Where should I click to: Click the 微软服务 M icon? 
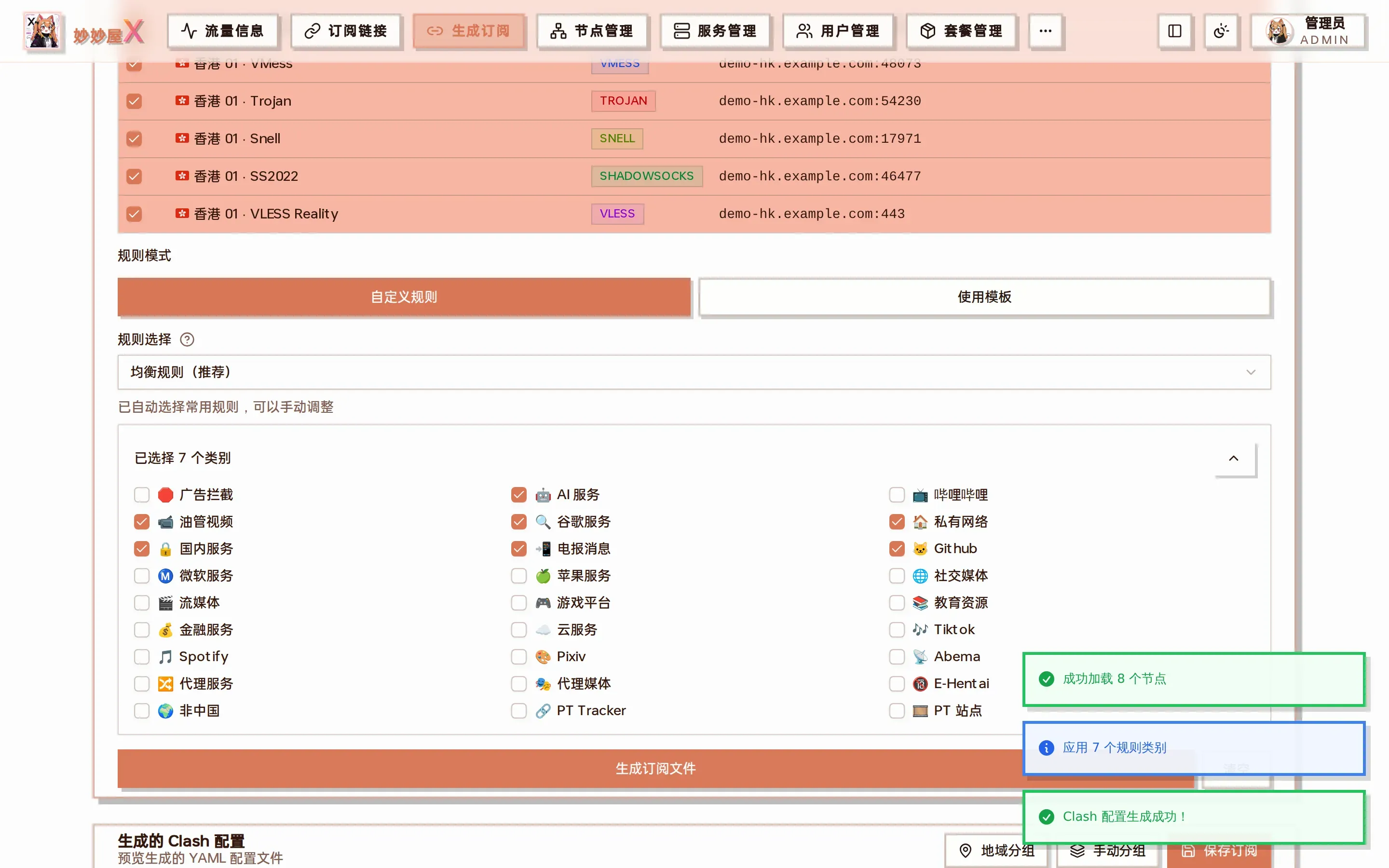point(165,575)
